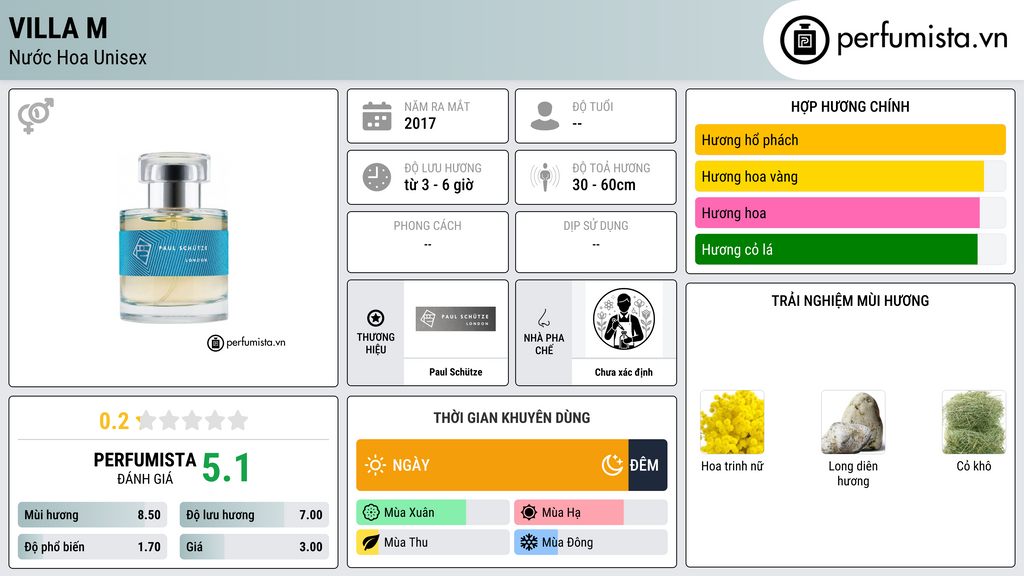Click the THỜI GIAN KHUYÊN DÙNG heading
Image resolution: width=1024 pixels, height=576 pixels.
point(512,418)
